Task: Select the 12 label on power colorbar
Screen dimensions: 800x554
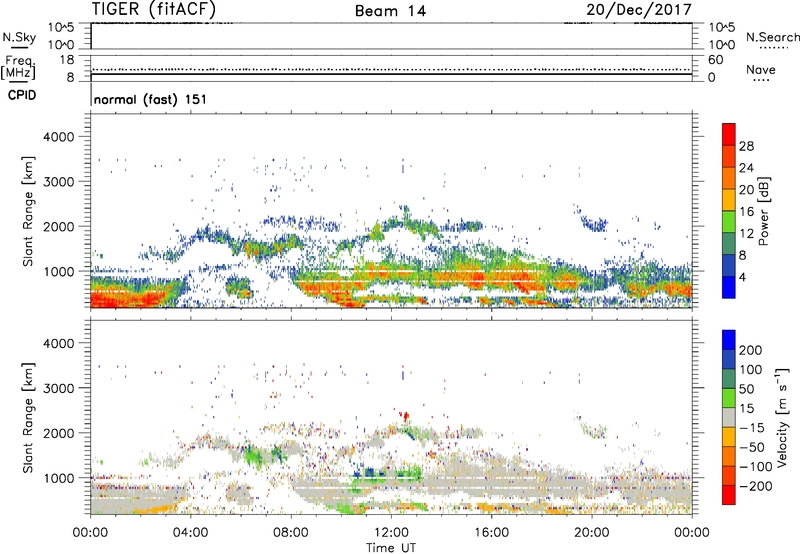Action: coord(746,234)
